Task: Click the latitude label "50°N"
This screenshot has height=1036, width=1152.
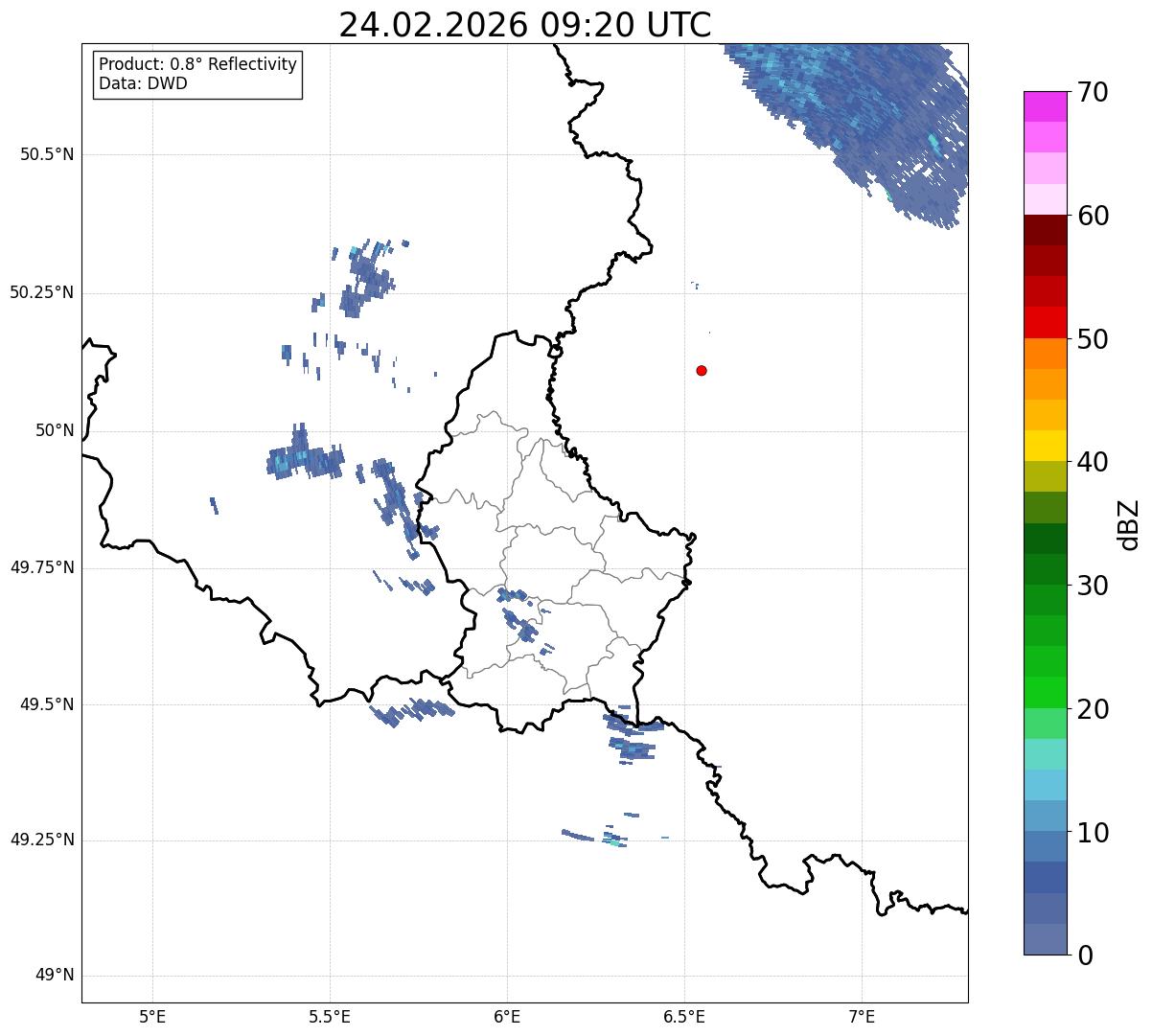Action: click(x=55, y=431)
